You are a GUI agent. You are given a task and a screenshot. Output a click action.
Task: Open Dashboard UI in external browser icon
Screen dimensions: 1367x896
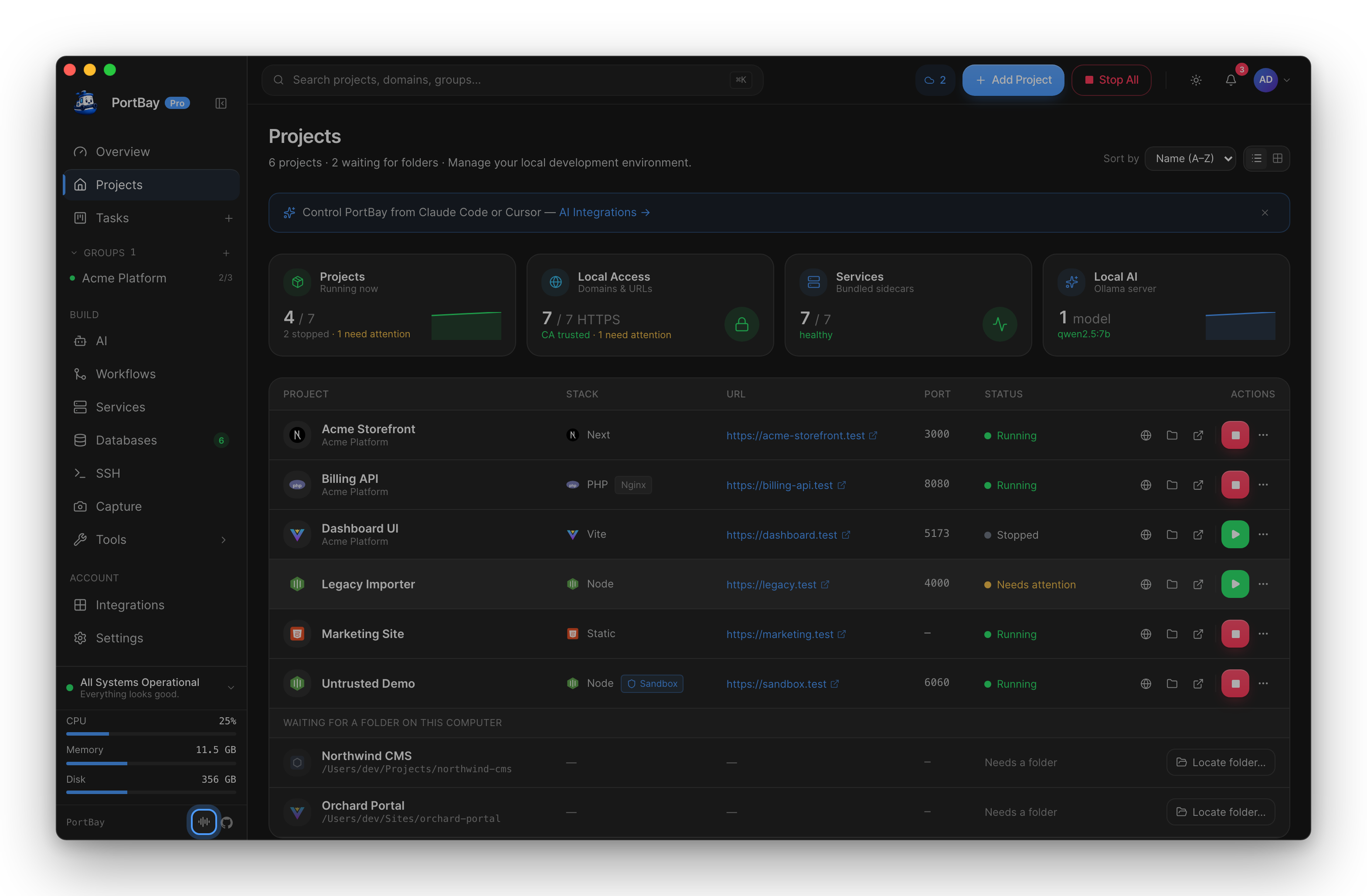point(1198,535)
